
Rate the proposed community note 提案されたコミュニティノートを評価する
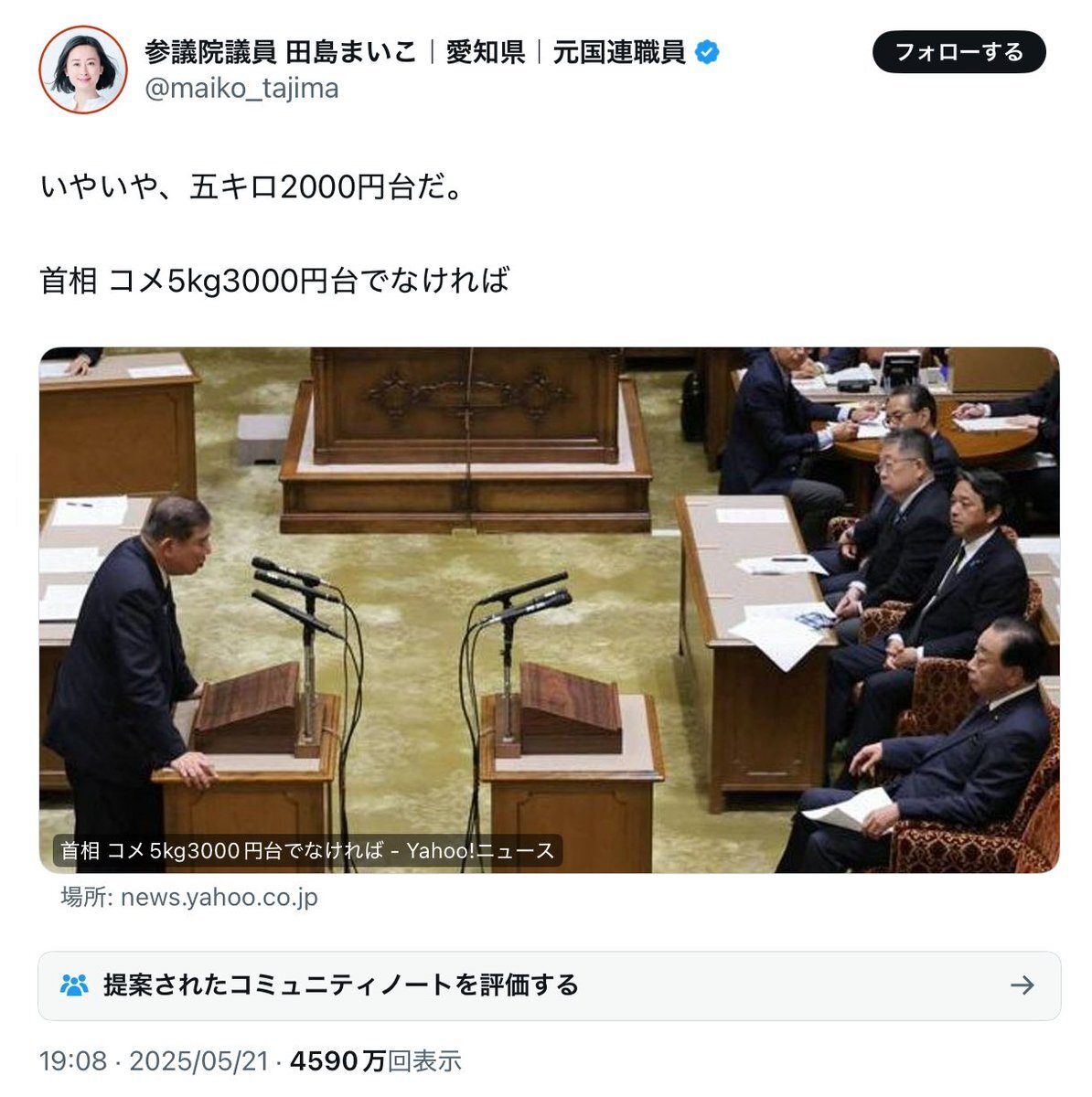tap(341, 985)
